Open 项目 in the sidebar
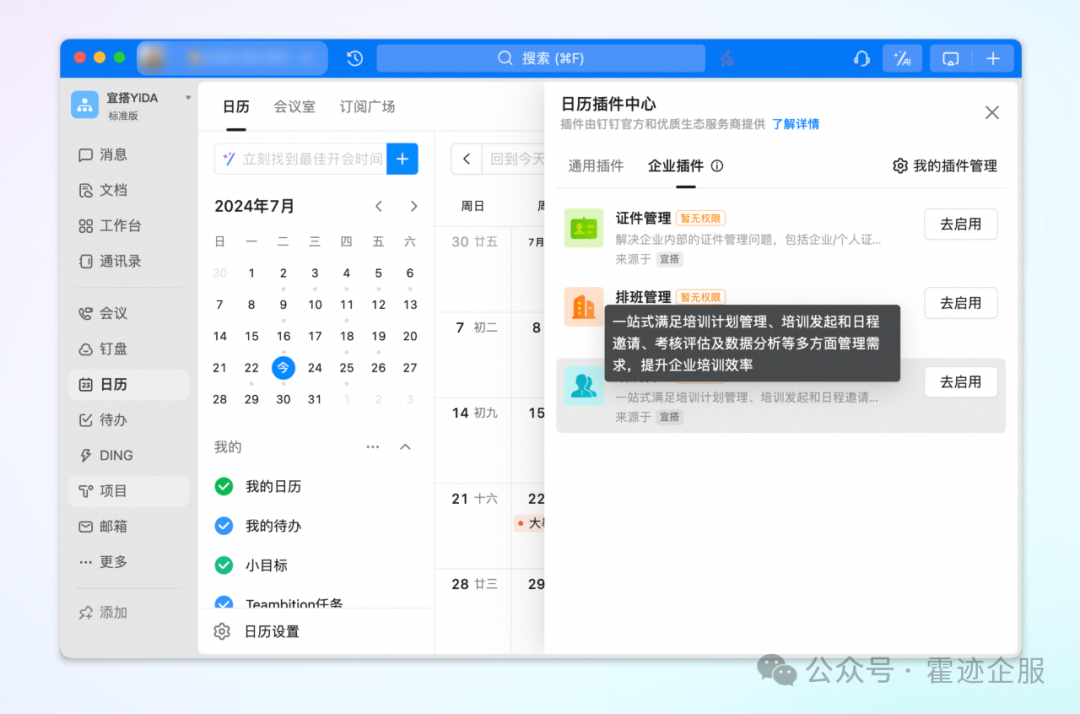The image size is (1080, 714). [128, 491]
